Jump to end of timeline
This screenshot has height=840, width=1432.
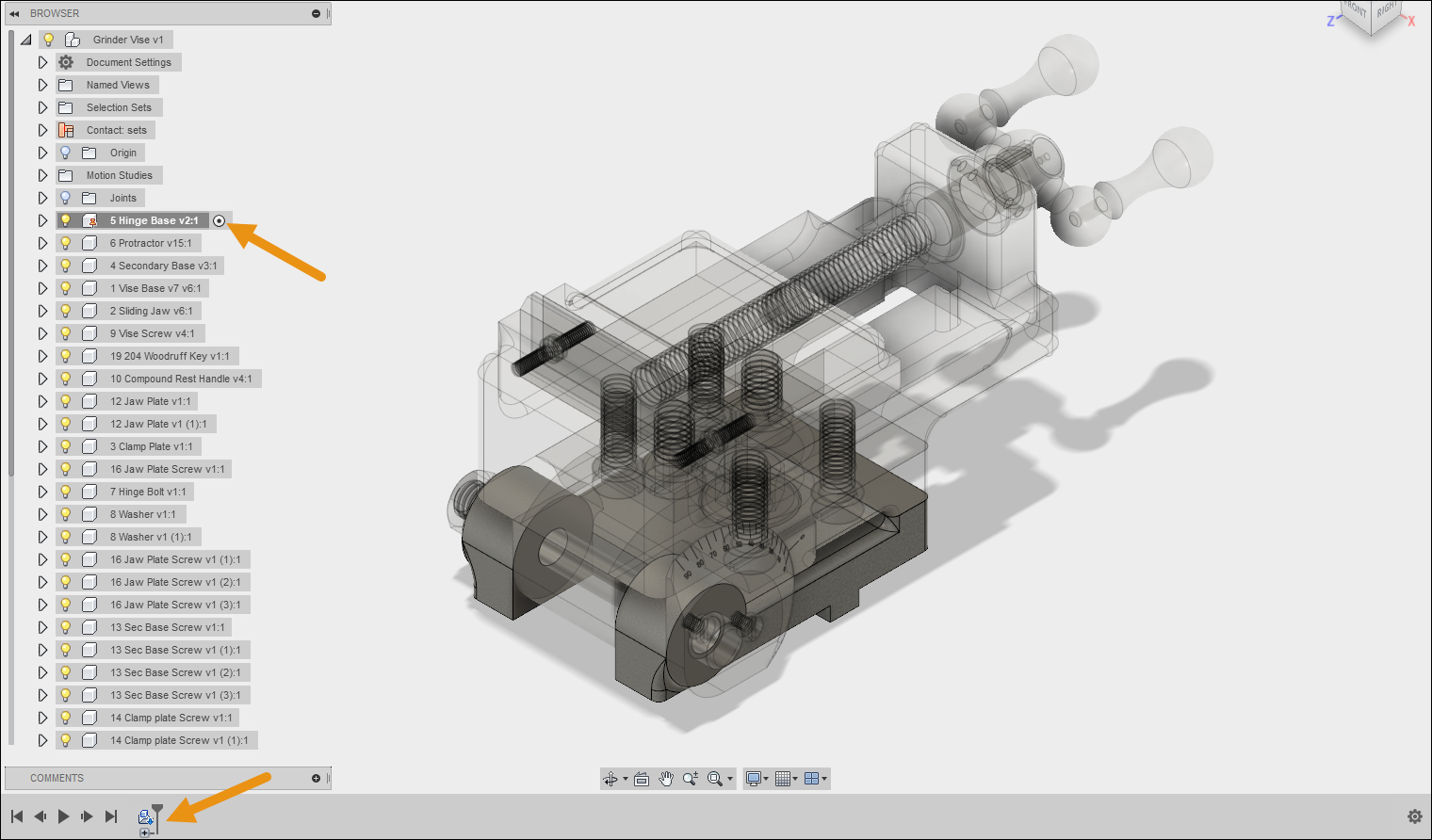[111, 816]
